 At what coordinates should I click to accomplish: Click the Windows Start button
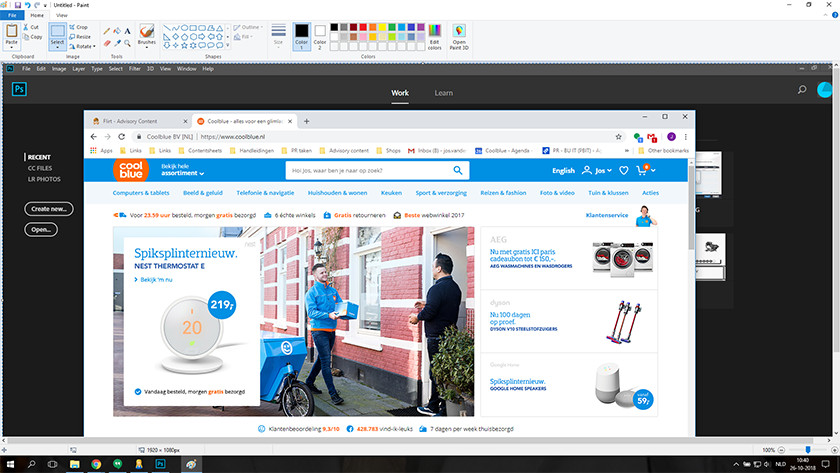click(12, 464)
